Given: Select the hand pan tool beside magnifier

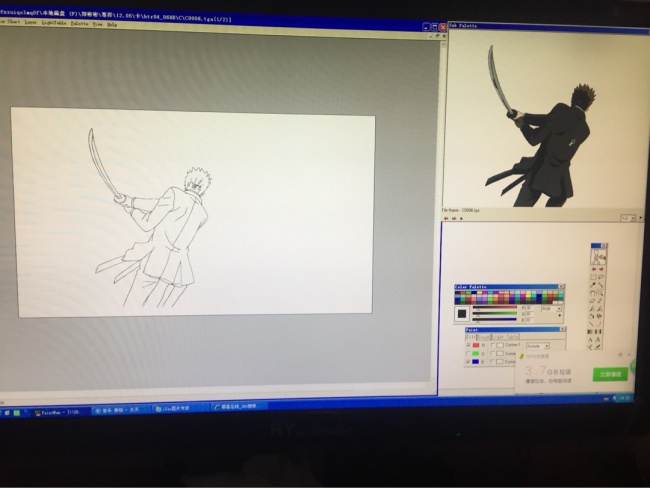Looking at the screenshot, I should (x=593, y=293).
